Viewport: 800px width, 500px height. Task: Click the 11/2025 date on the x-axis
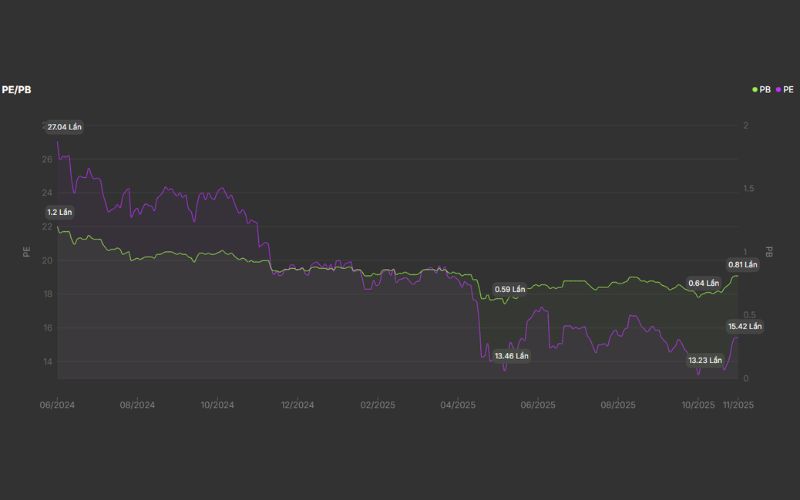point(738,405)
